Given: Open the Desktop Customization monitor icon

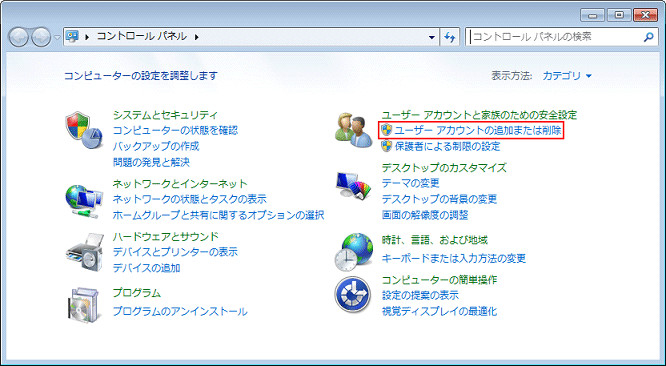Looking at the screenshot, I should click(353, 185).
